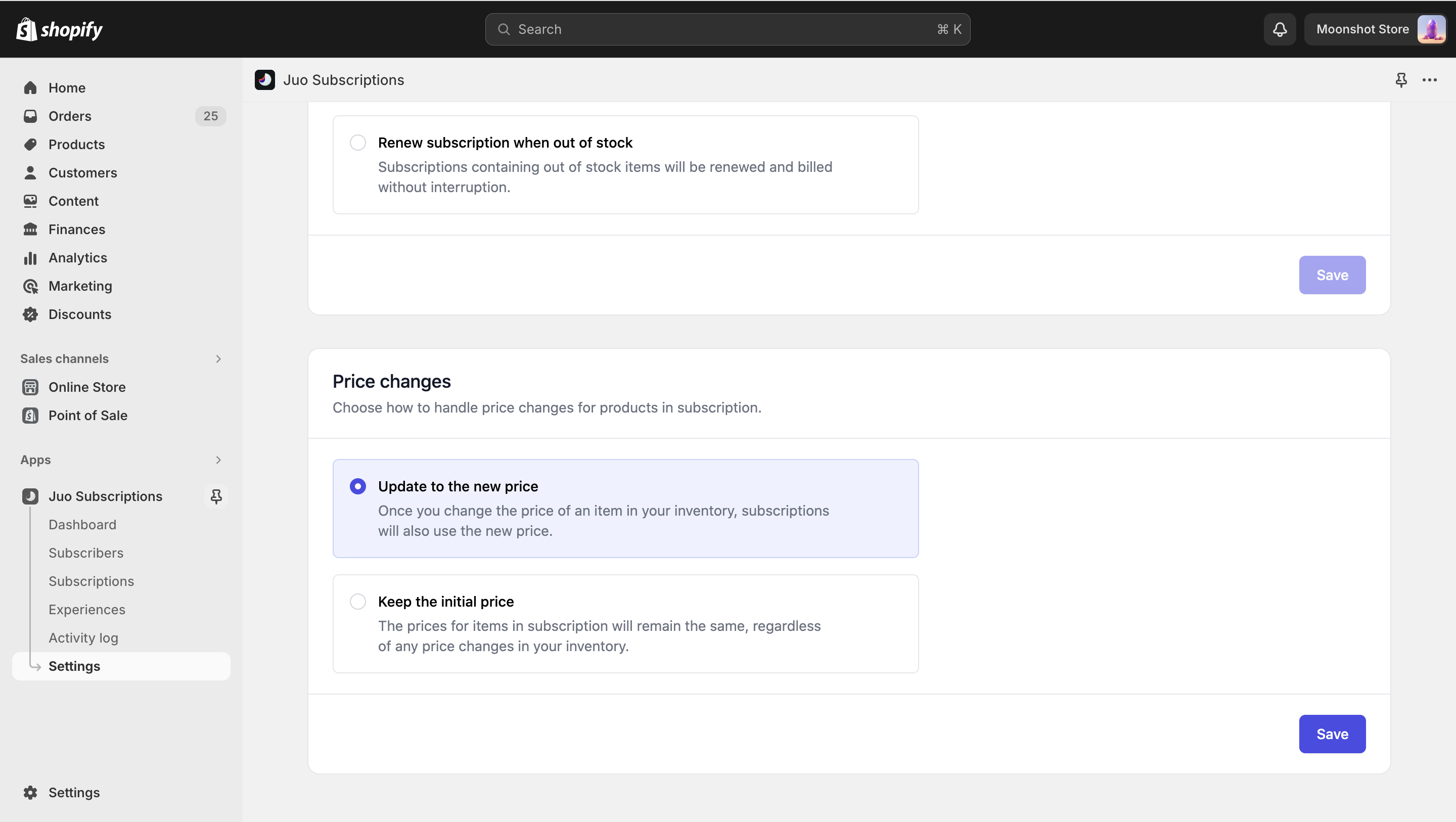The height and width of the screenshot is (822, 1456).
Task: Click the Shopify search input field
Action: pyautogui.click(x=728, y=29)
